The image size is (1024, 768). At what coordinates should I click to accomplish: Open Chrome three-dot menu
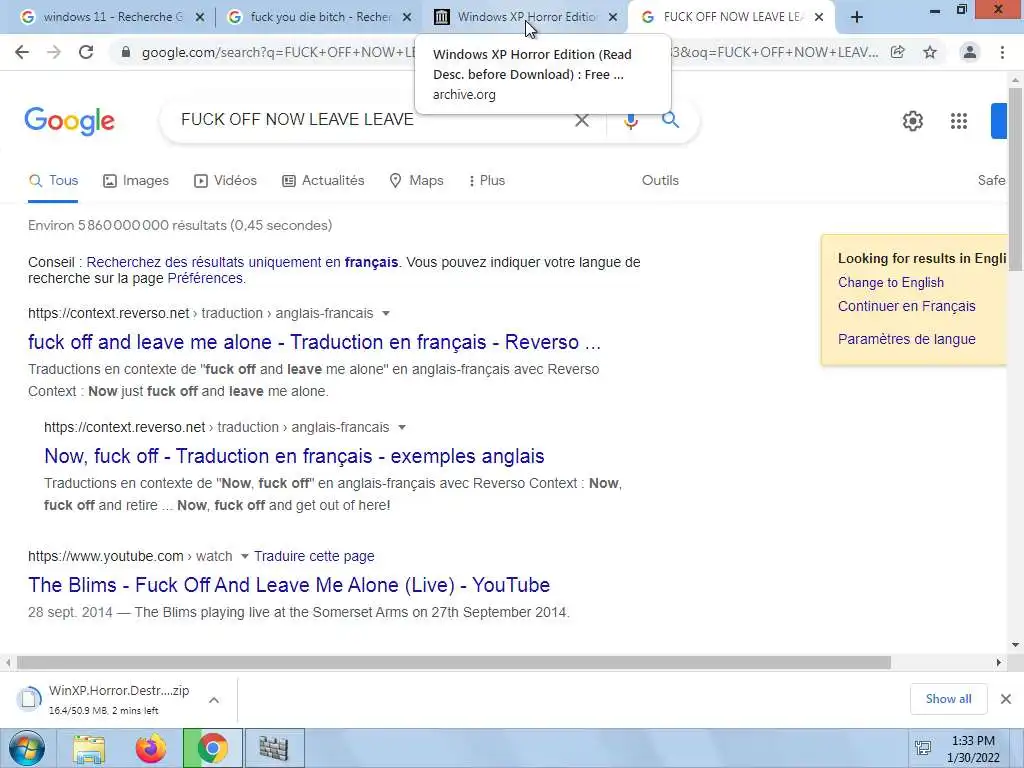[1002, 52]
